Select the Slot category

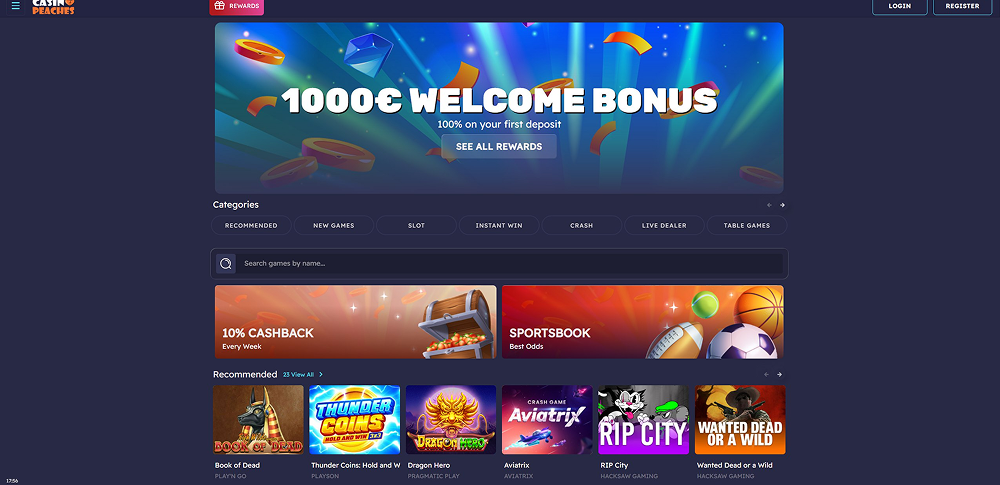(x=416, y=225)
